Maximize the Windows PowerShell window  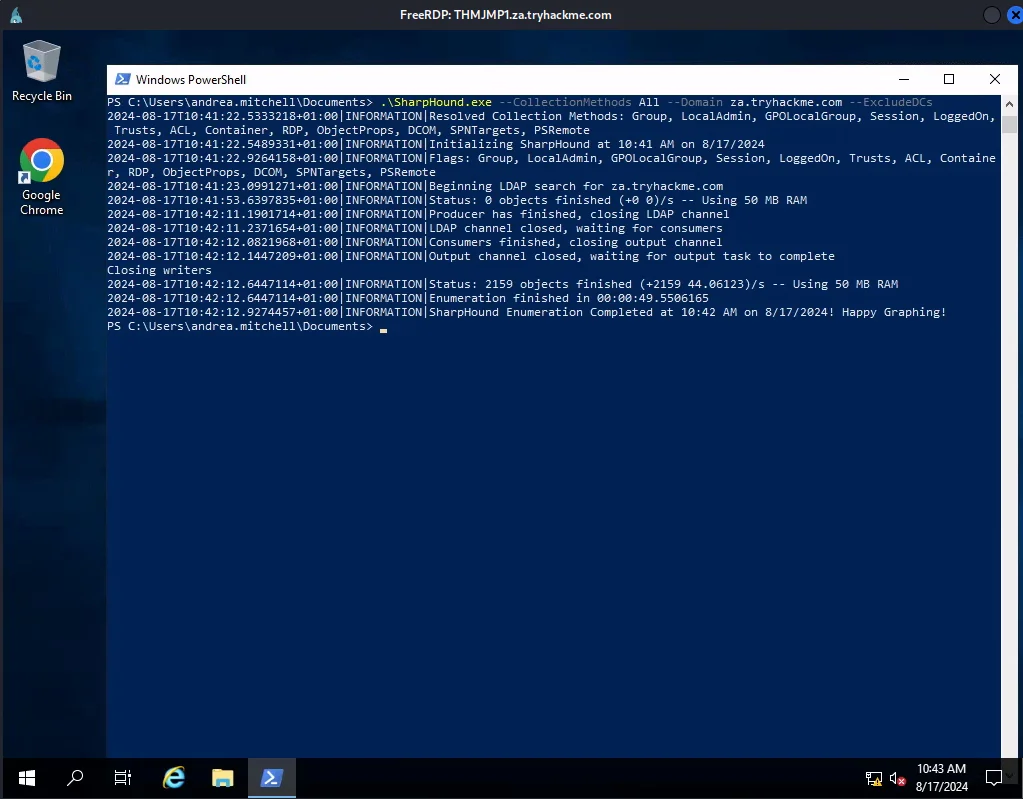click(949, 79)
